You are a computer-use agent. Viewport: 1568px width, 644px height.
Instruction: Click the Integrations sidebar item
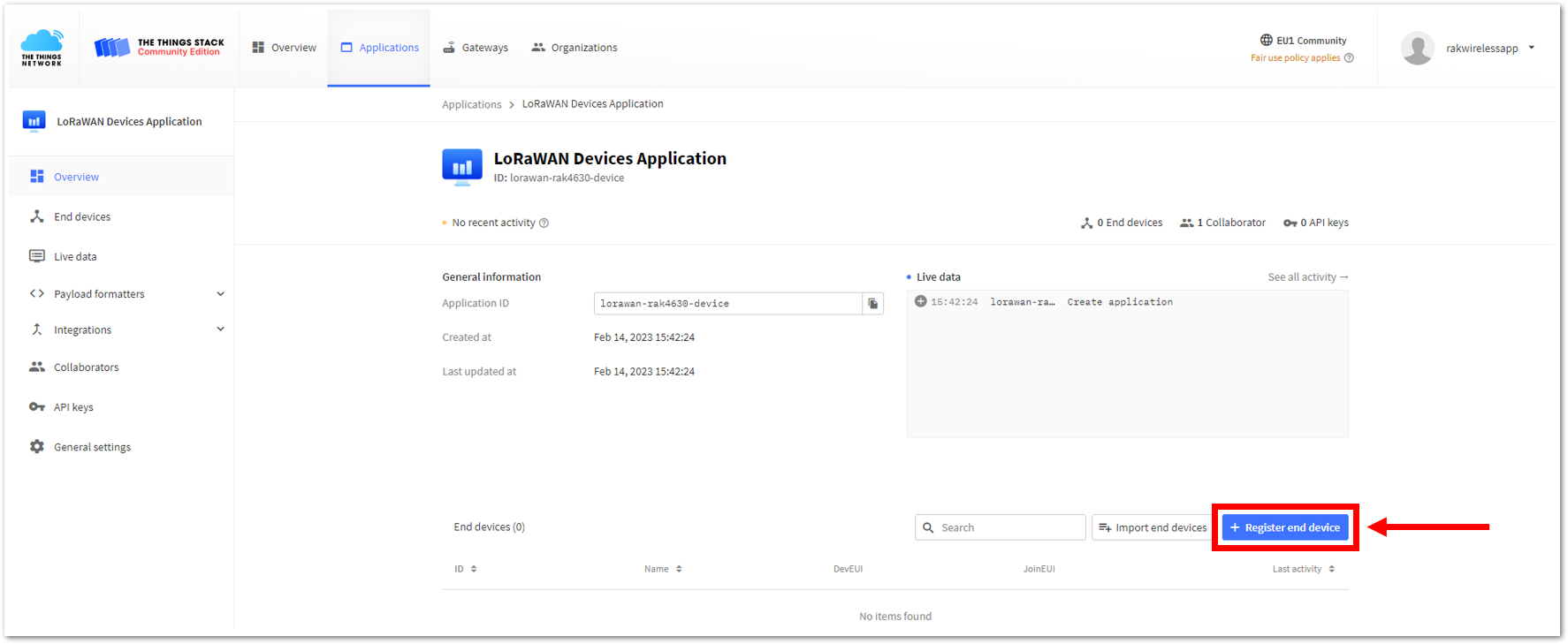pos(82,330)
